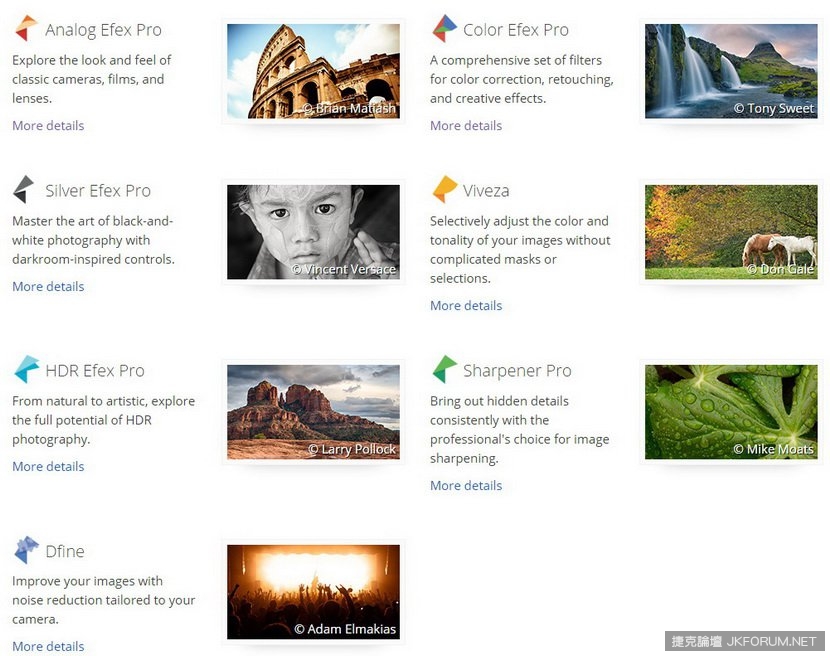The height and width of the screenshot is (656, 830).
Task: Click the Viveza yellow logo icon
Action: (x=445, y=189)
